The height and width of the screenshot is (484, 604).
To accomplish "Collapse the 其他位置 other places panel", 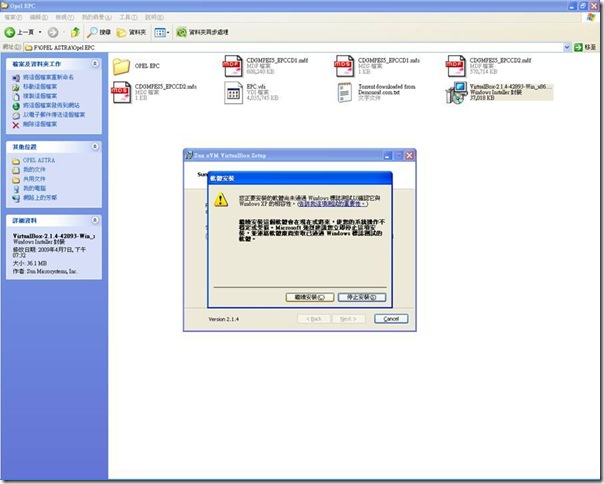I will (x=95, y=147).
